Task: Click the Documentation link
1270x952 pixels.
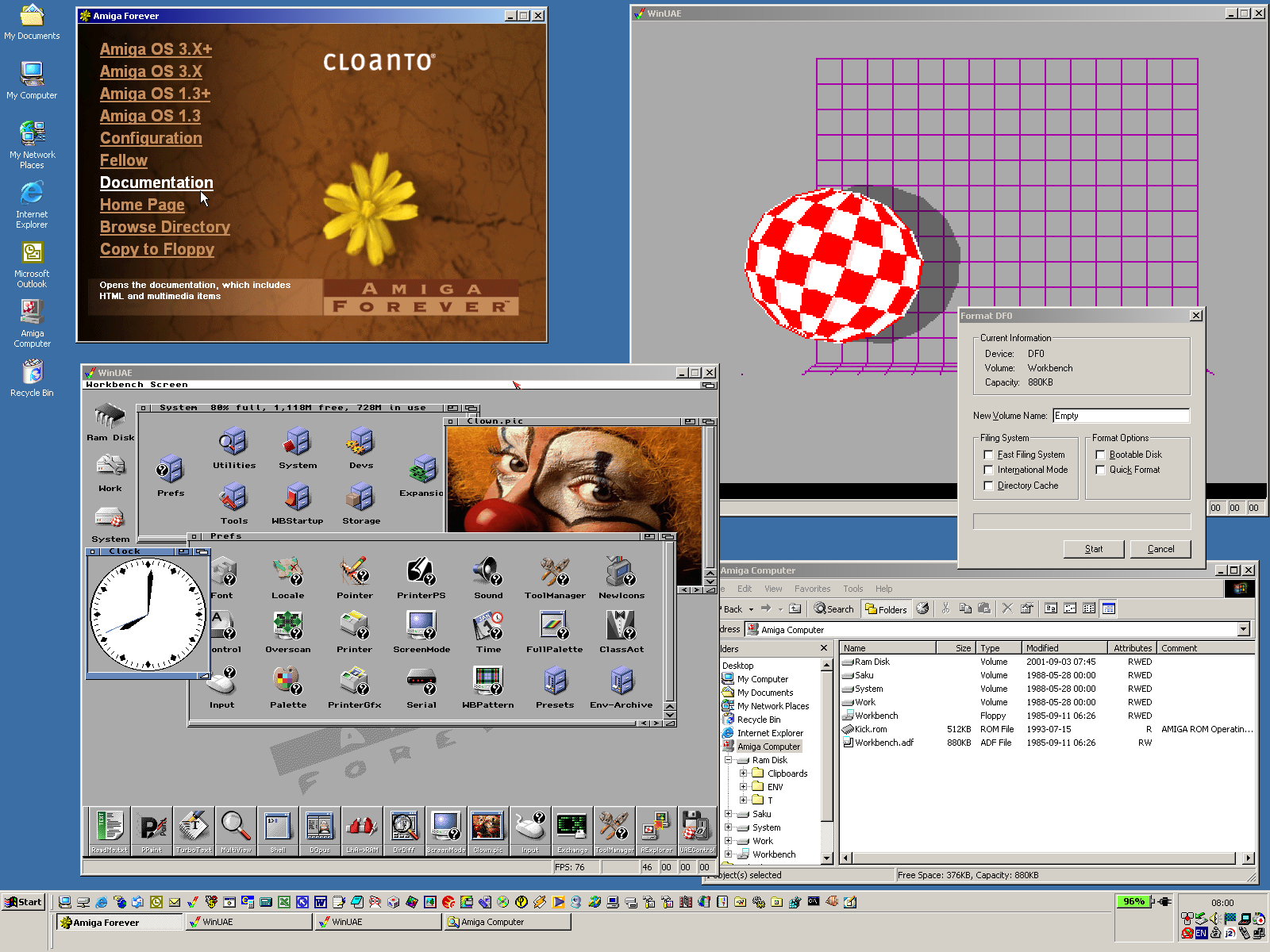Action: coord(156,182)
